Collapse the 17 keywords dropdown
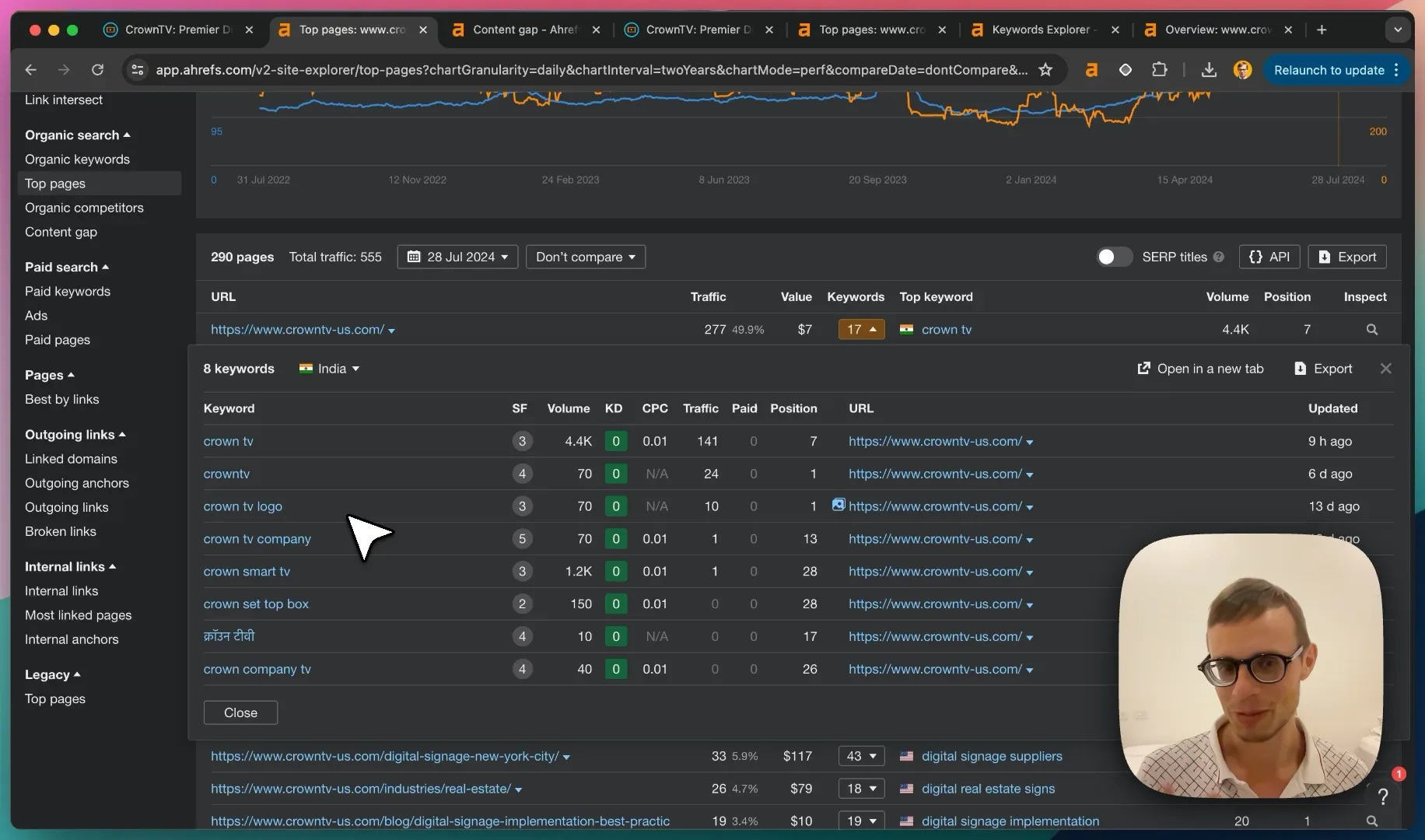Image resolution: width=1425 pixels, height=840 pixels. [861, 330]
